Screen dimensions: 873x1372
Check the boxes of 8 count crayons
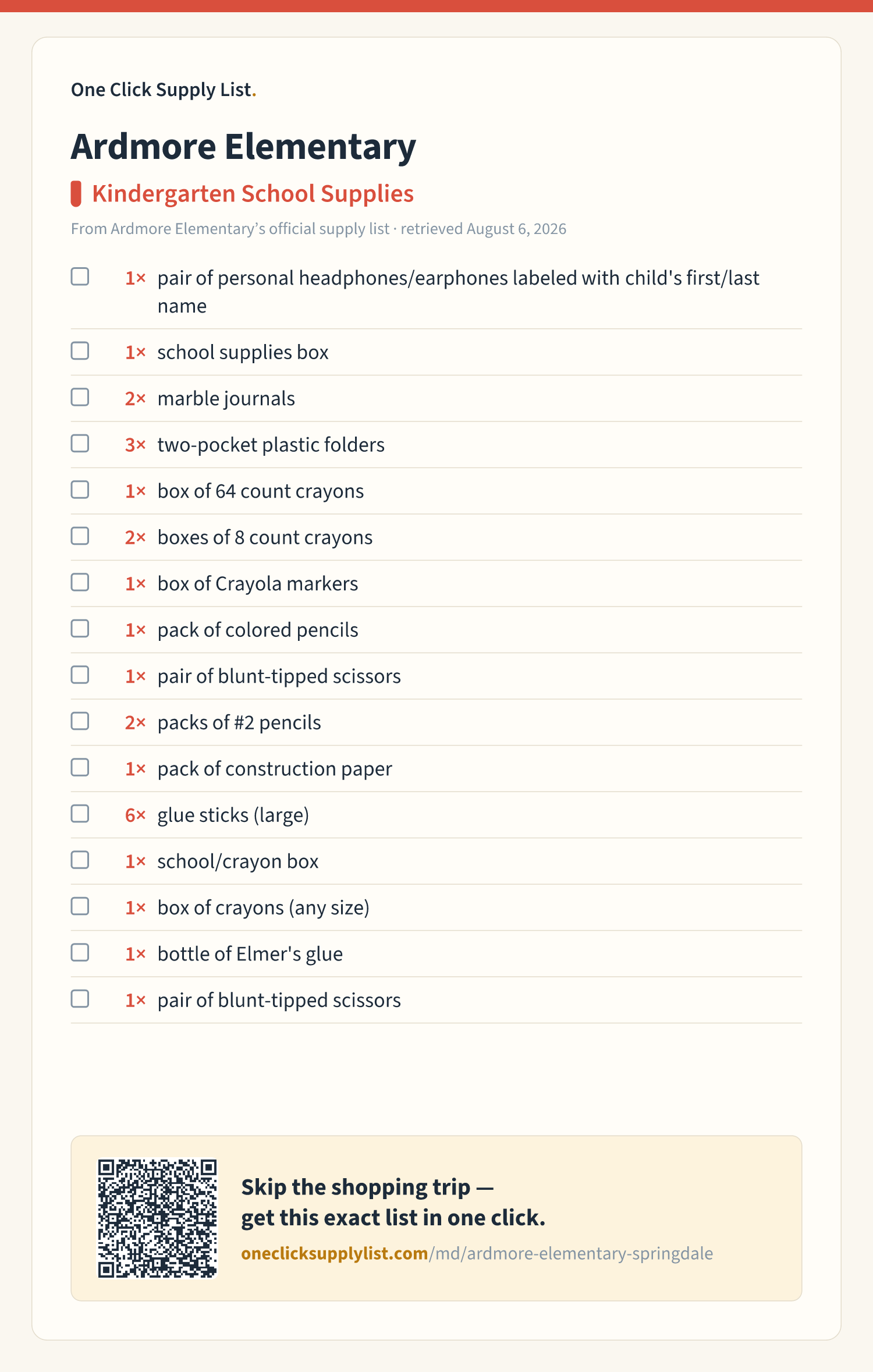click(80, 536)
